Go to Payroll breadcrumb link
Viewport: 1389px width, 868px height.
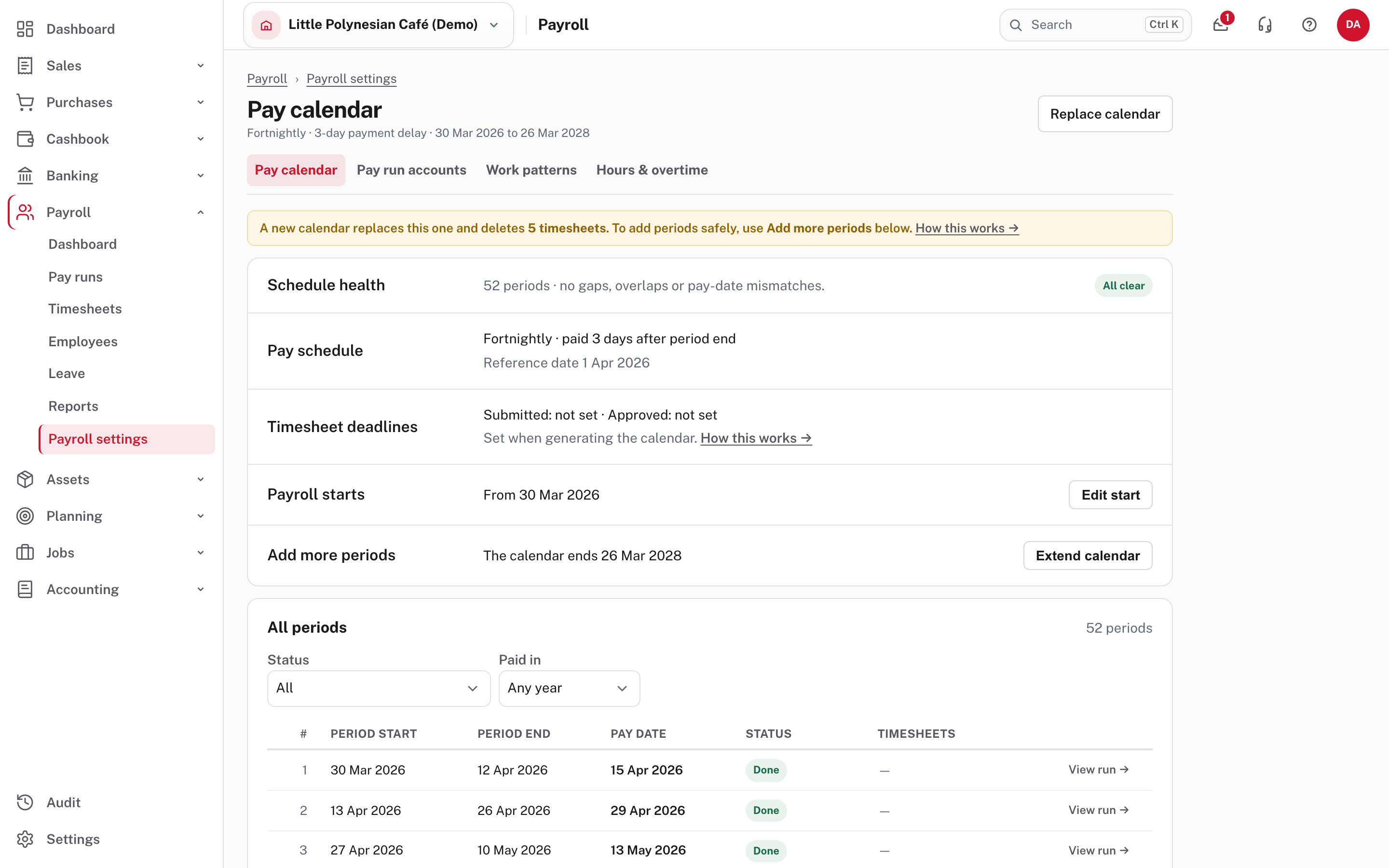point(267,79)
